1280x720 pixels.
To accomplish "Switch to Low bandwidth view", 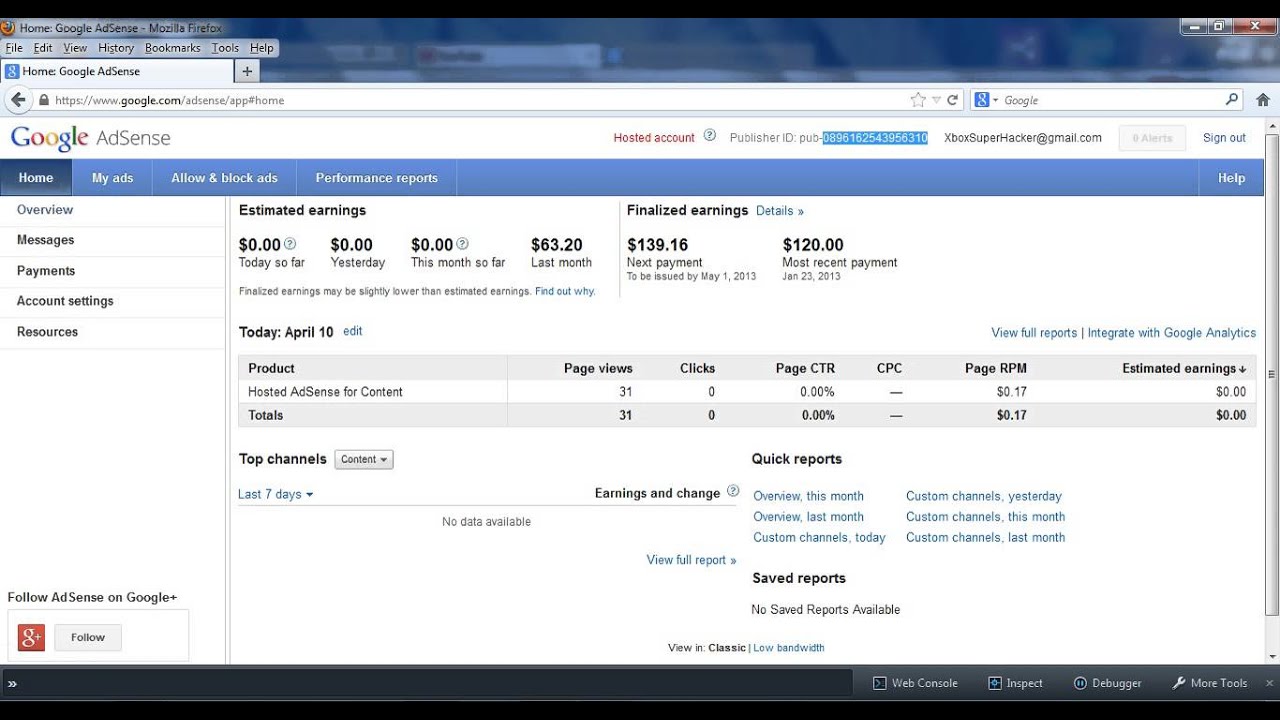I will click(x=789, y=648).
